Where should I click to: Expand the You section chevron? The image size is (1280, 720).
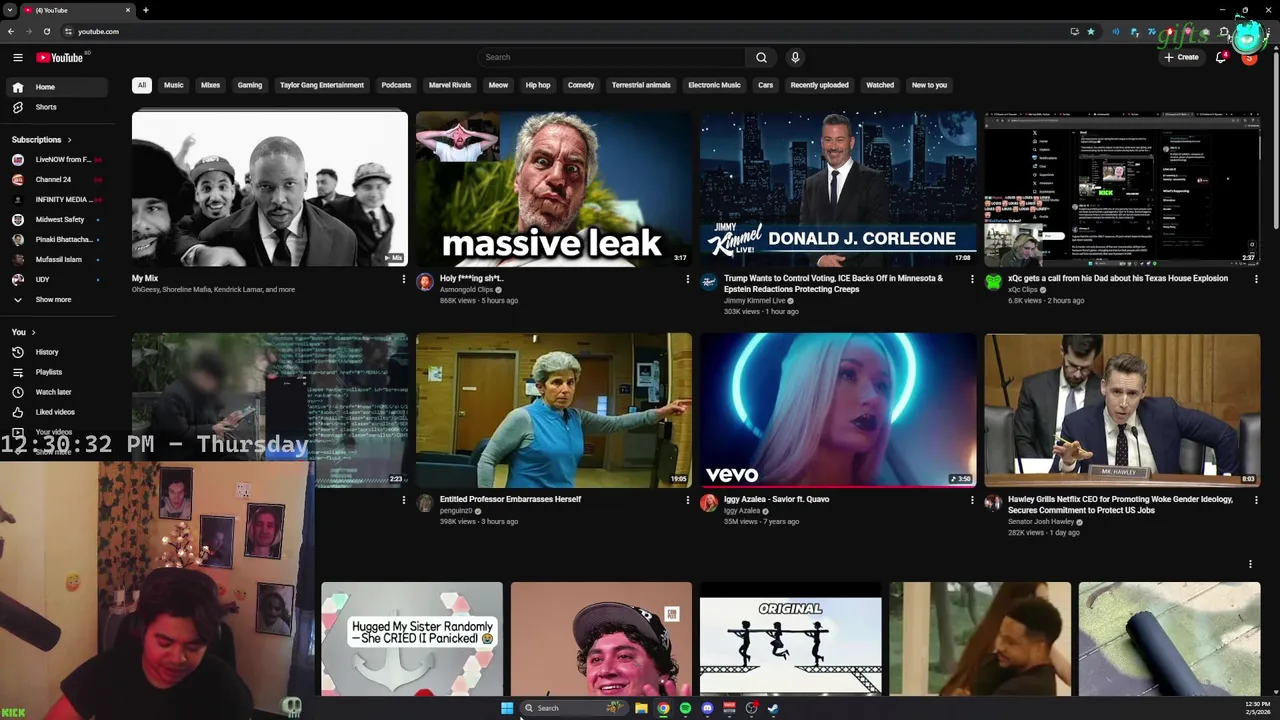point(33,332)
